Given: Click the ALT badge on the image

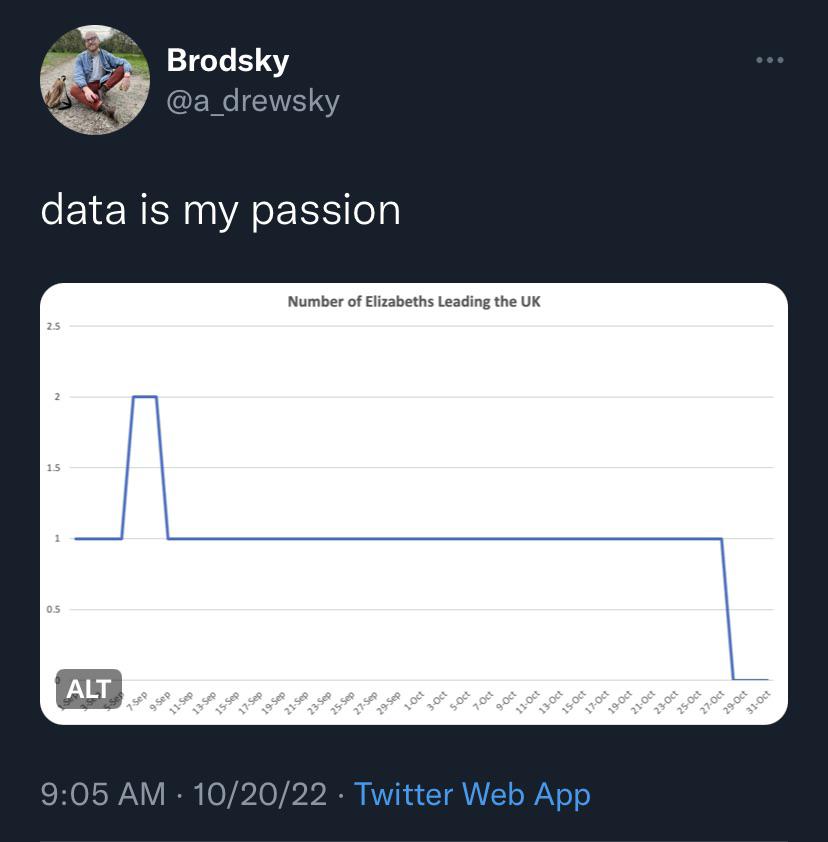Looking at the screenshot, I should pyautogui.click(x=89, y=689).
